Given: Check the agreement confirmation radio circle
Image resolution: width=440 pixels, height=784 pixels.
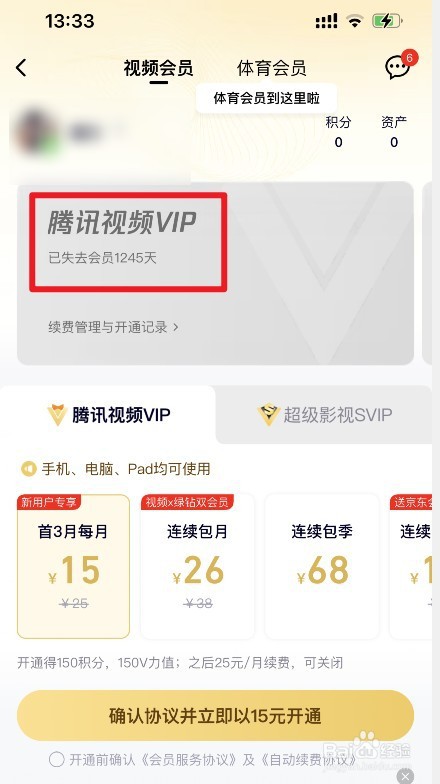Looking at the screenshot, I should click(56, 760).
